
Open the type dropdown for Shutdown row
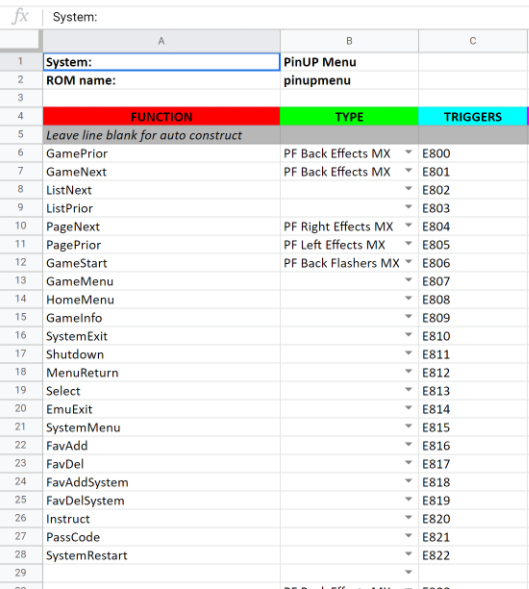[408, 353]
